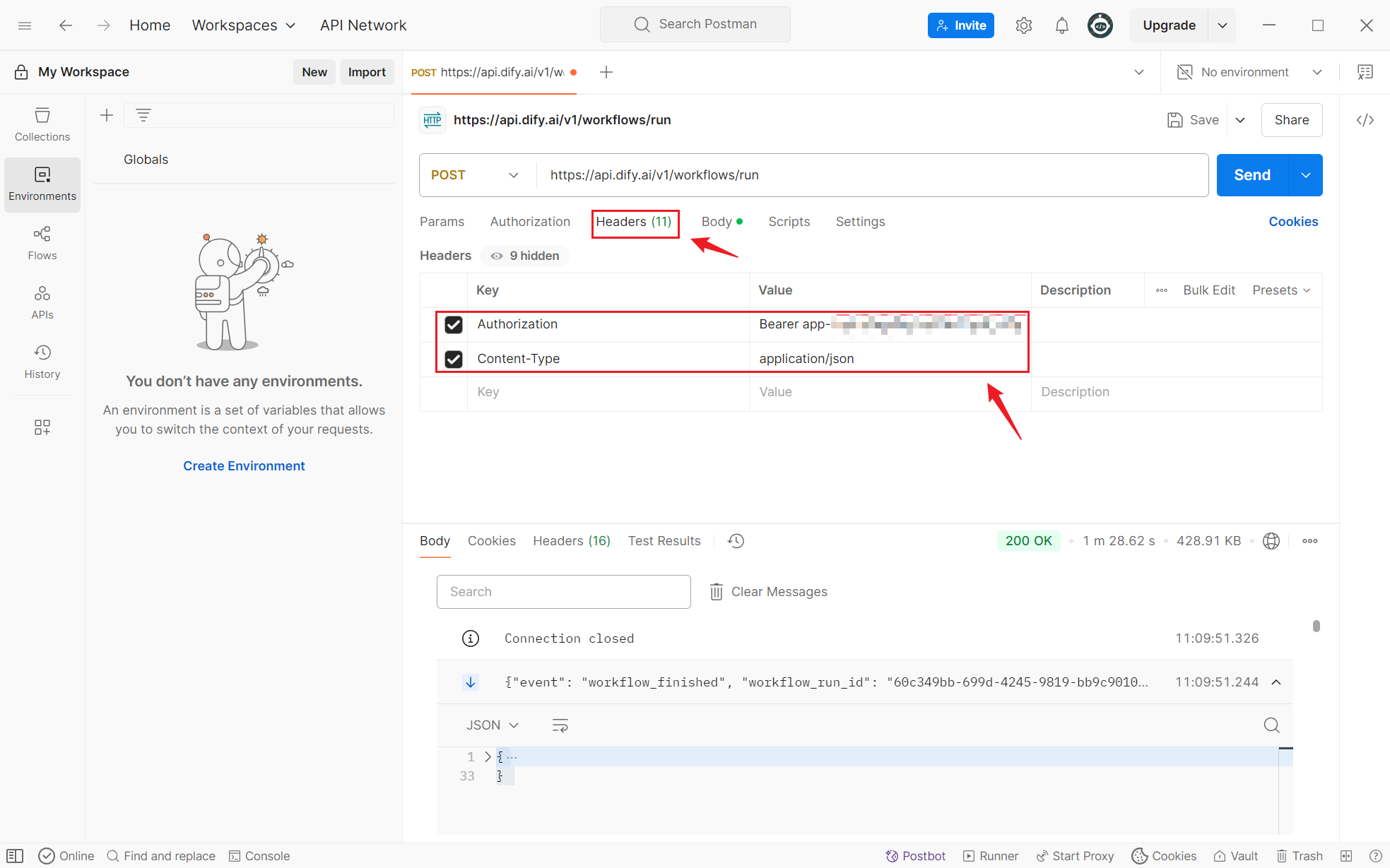Switch to the Settings tab

[860, 222]
